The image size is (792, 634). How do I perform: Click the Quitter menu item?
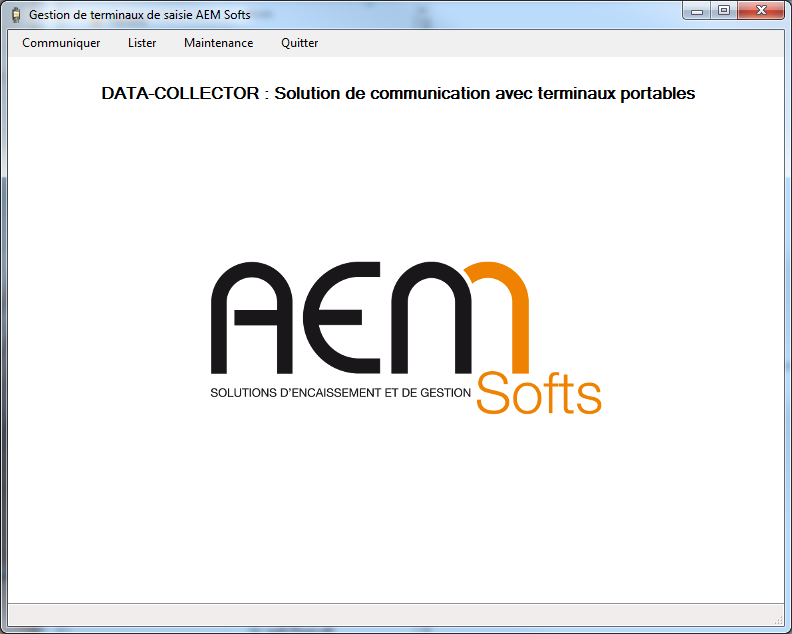299,43
